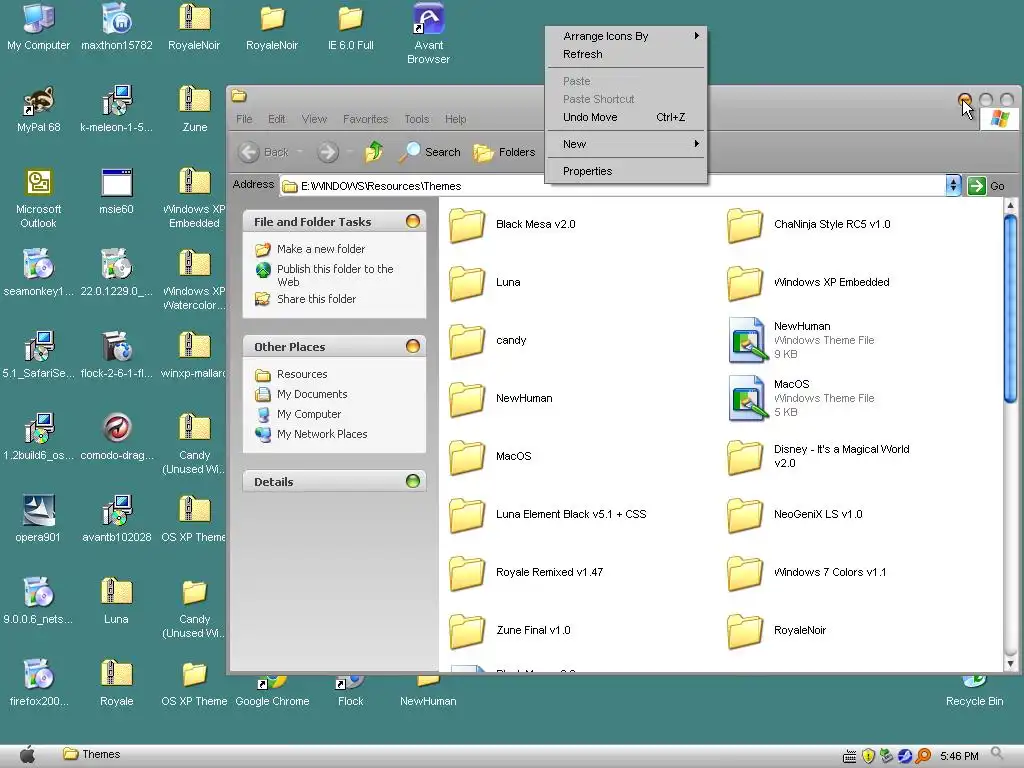Select the Disney Magical World v2.0 folder
Viewport: 1024px width, 768px height.
click(x=818, y=456)
